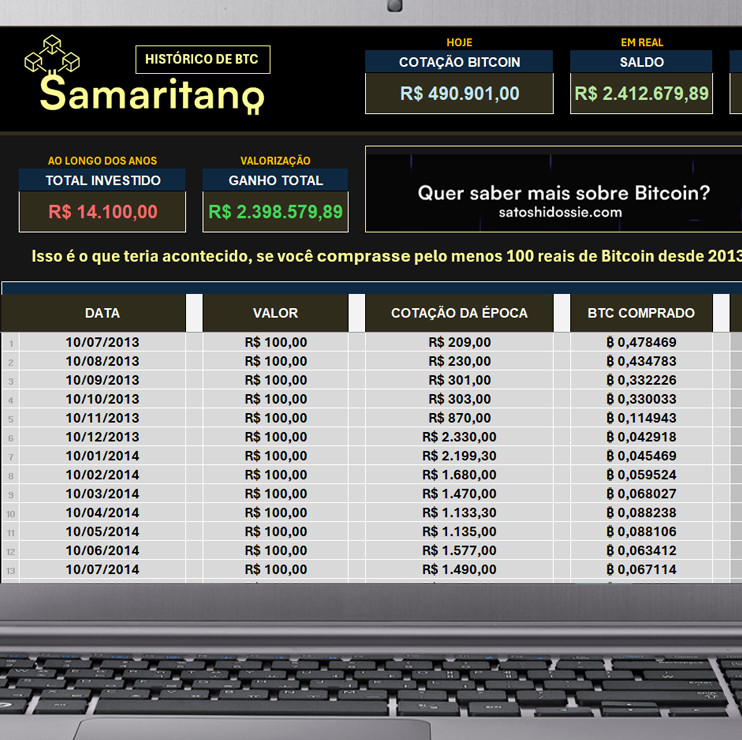Click the blockchain cubes logo icon

coord(52,54)
